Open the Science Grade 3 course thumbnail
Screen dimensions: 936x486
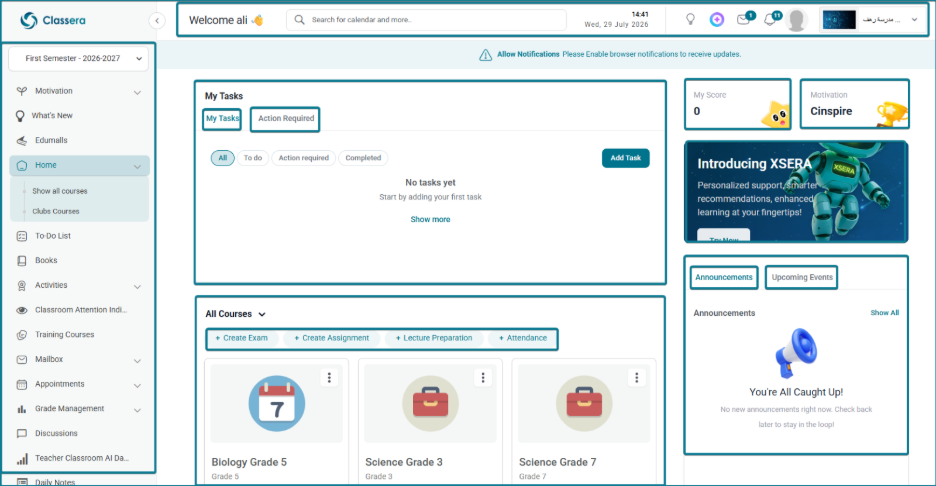click(x=430, y=404)
